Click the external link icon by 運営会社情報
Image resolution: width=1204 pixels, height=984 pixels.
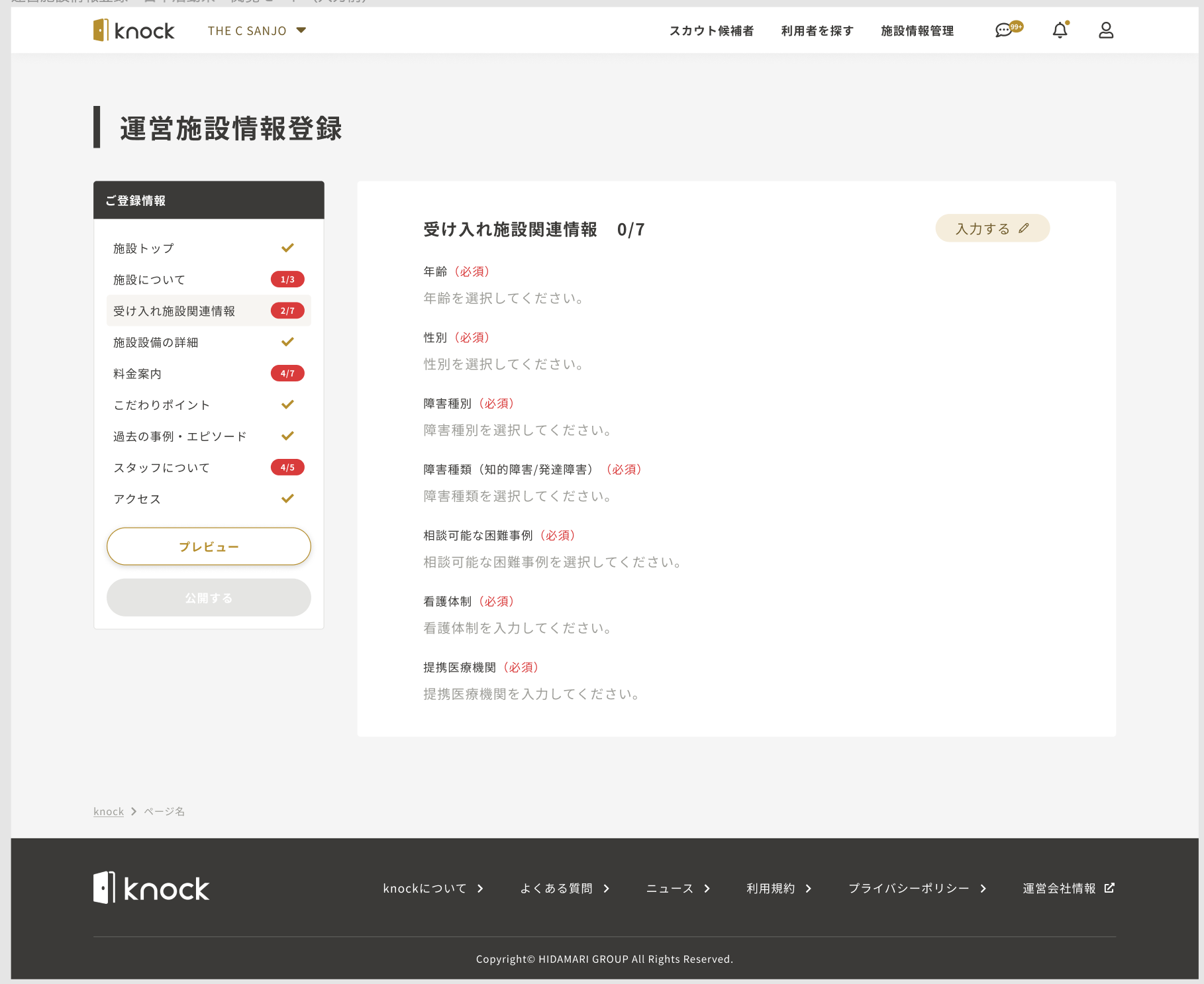click(1109, 888)
